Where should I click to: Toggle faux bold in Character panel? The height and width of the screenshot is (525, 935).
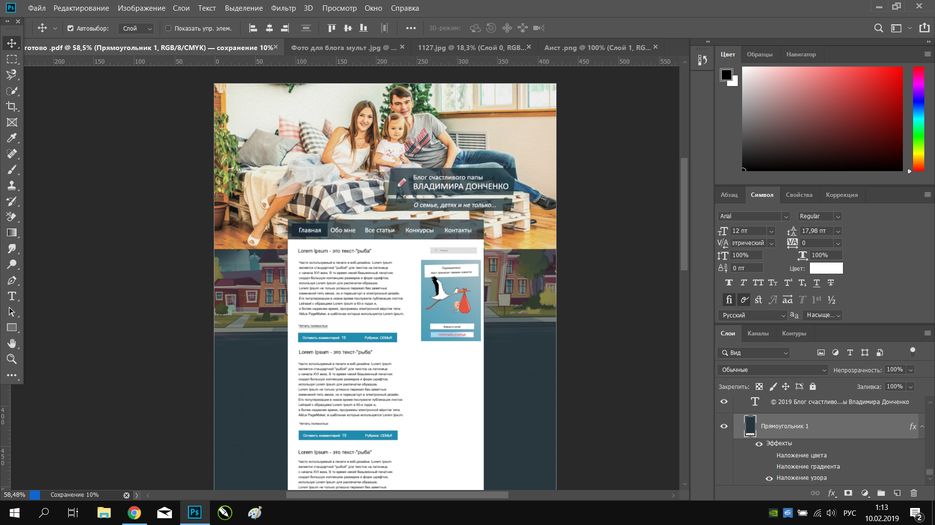point(729,283)
